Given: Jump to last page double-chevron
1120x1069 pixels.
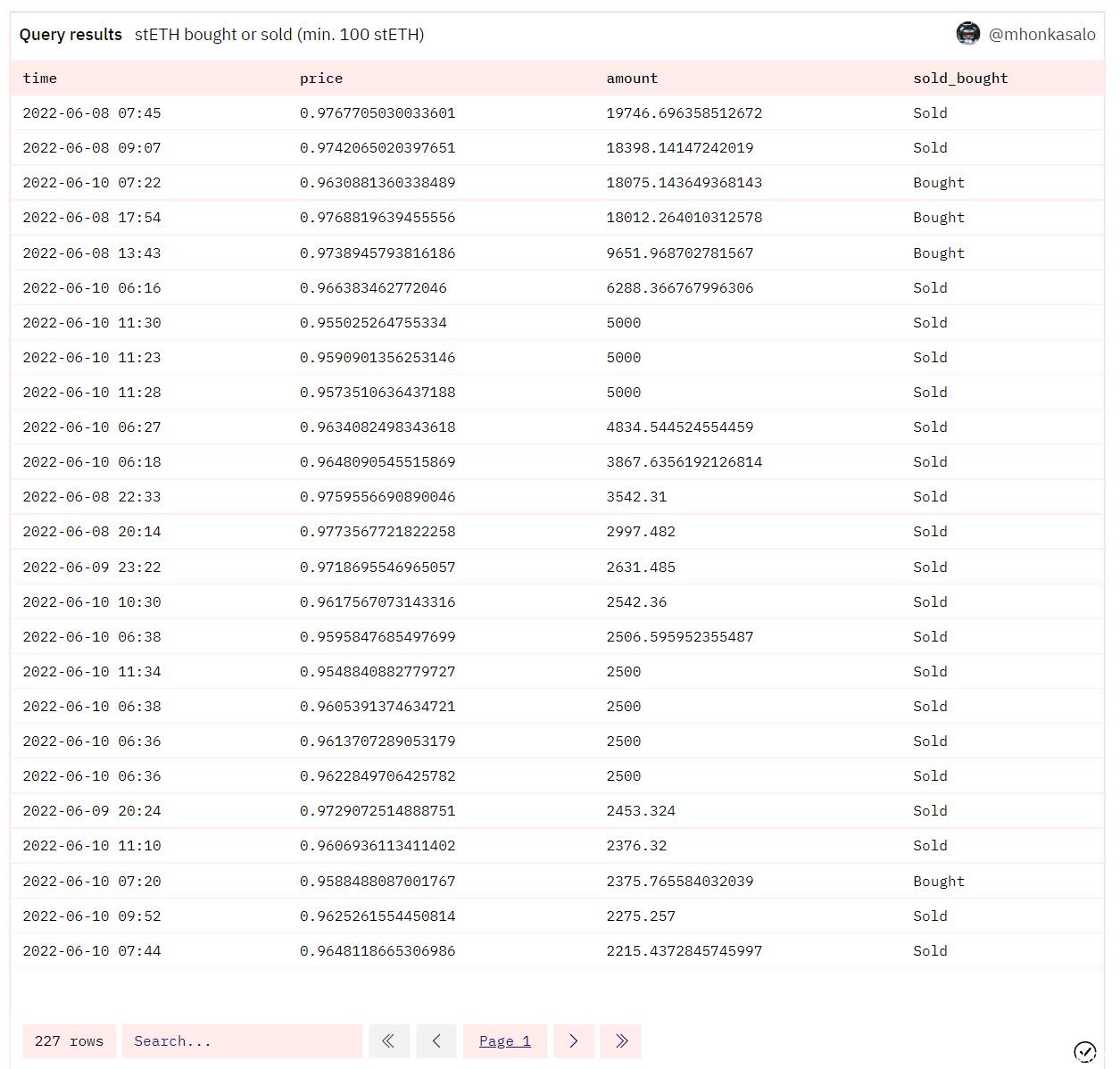Looking at the screenshot, I should pos(621,1040).
